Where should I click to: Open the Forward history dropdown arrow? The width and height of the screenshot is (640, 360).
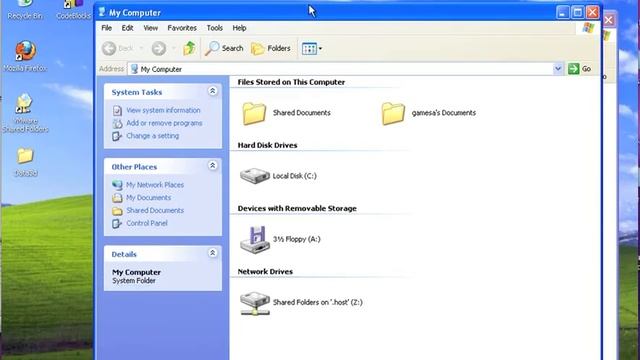tap(173, 49)
